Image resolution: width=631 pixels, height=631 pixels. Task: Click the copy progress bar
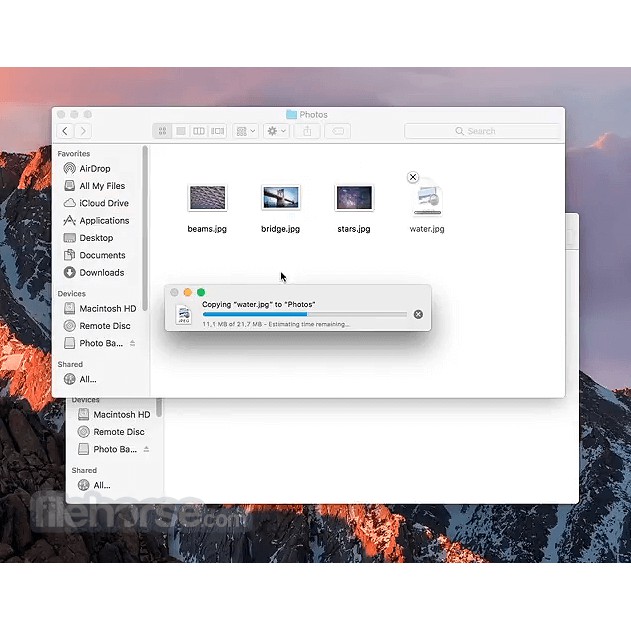pyautogui.click(x=304, y=314)
